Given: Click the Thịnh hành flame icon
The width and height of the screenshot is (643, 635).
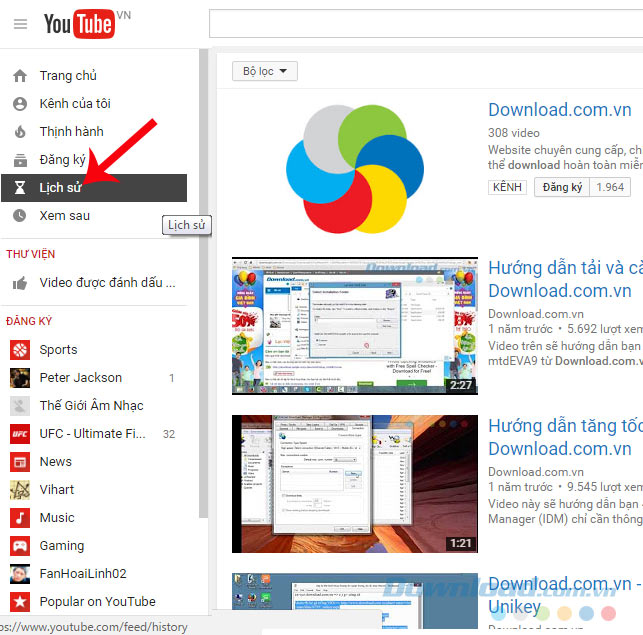Looking at the screenshot, I should [20, 132].
